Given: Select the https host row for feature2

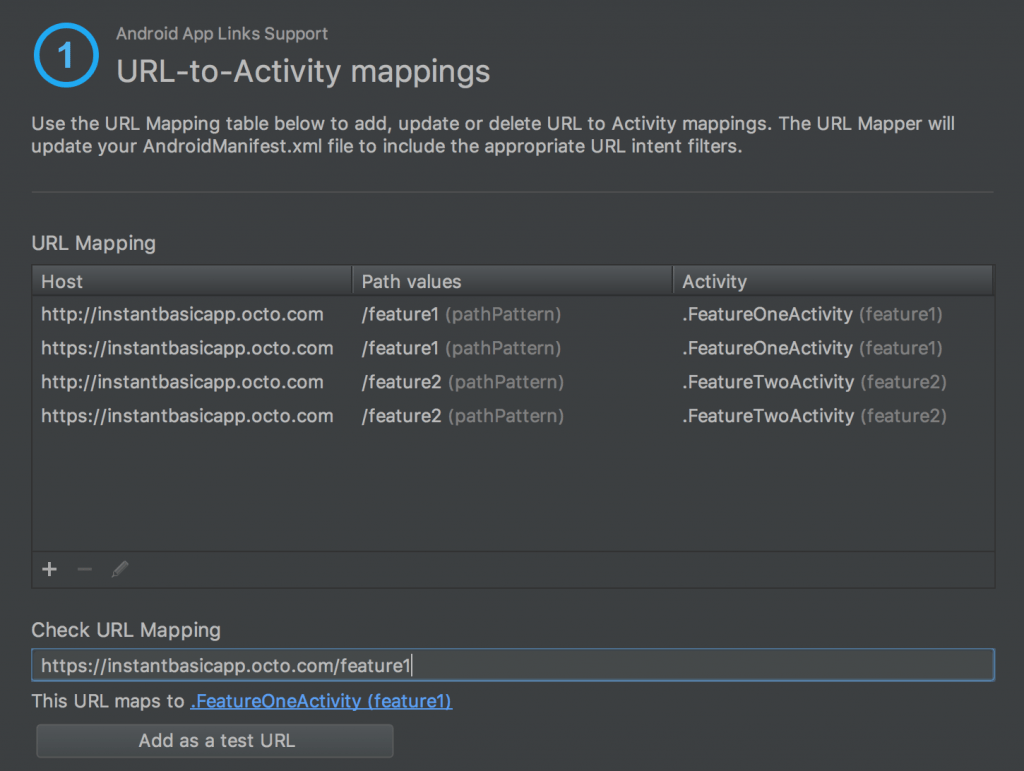Looking at the screenshot, I should tap(187, 416).
